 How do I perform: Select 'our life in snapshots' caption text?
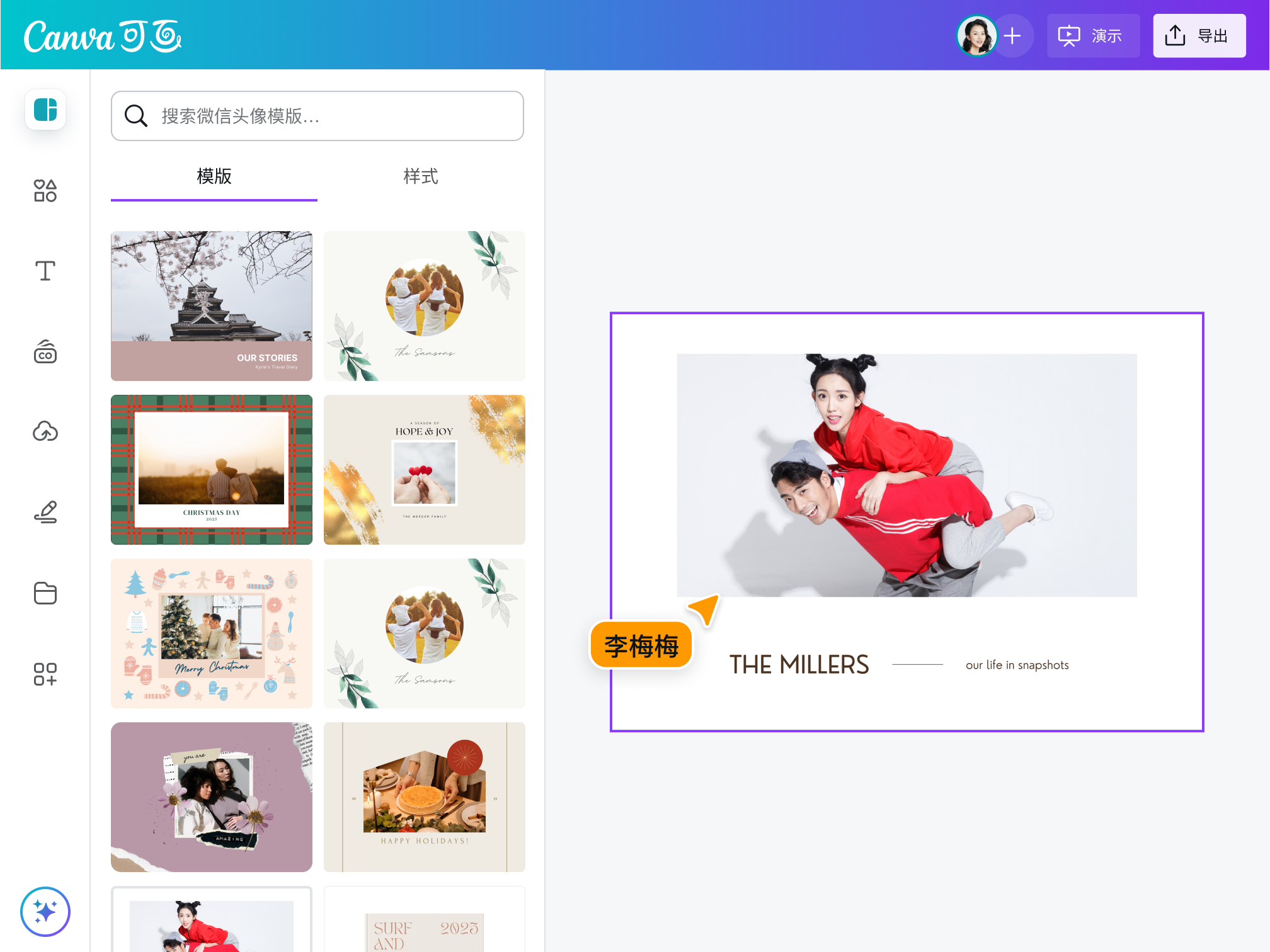[x=1017, y=665]
